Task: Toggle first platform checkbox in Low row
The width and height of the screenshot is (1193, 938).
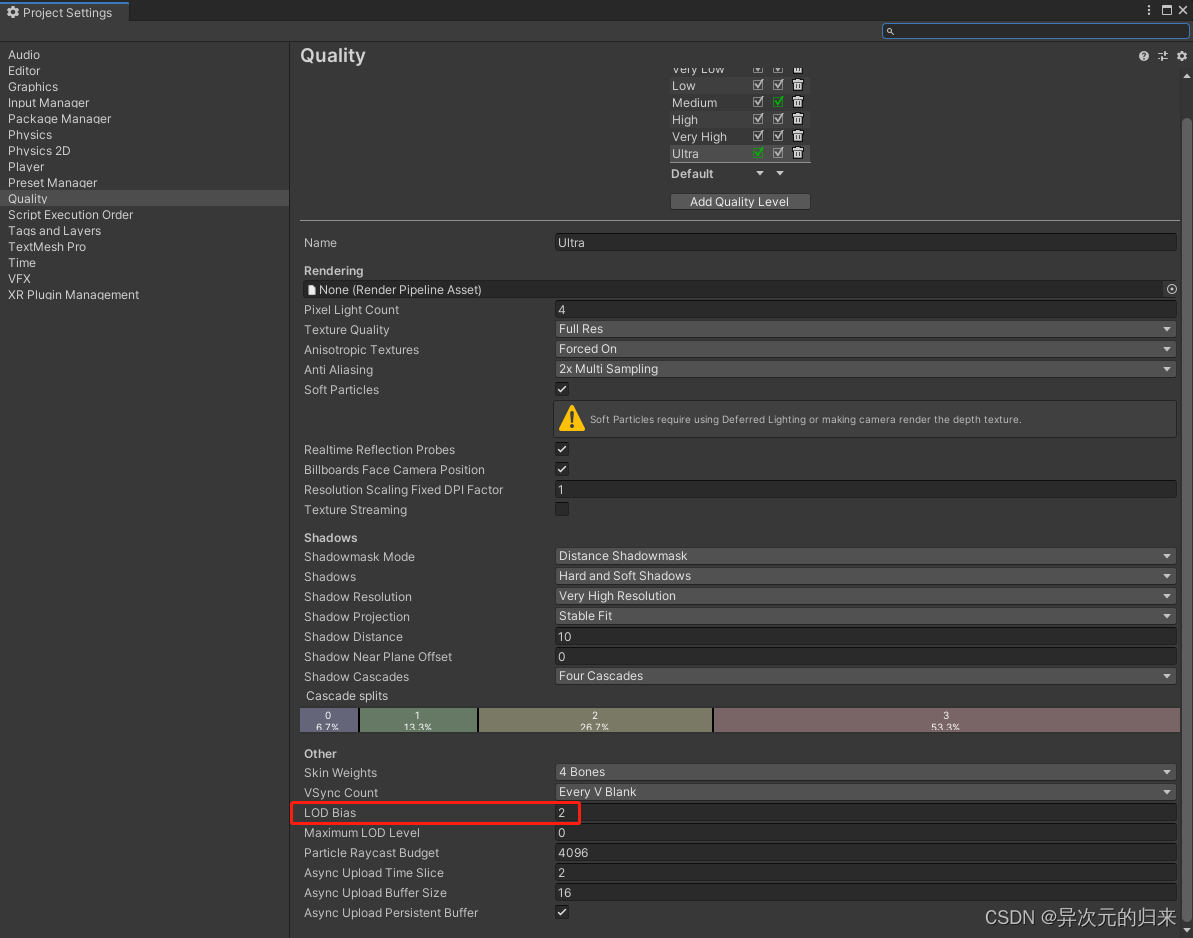Action: pyautogui.click(x=758, y=85)
